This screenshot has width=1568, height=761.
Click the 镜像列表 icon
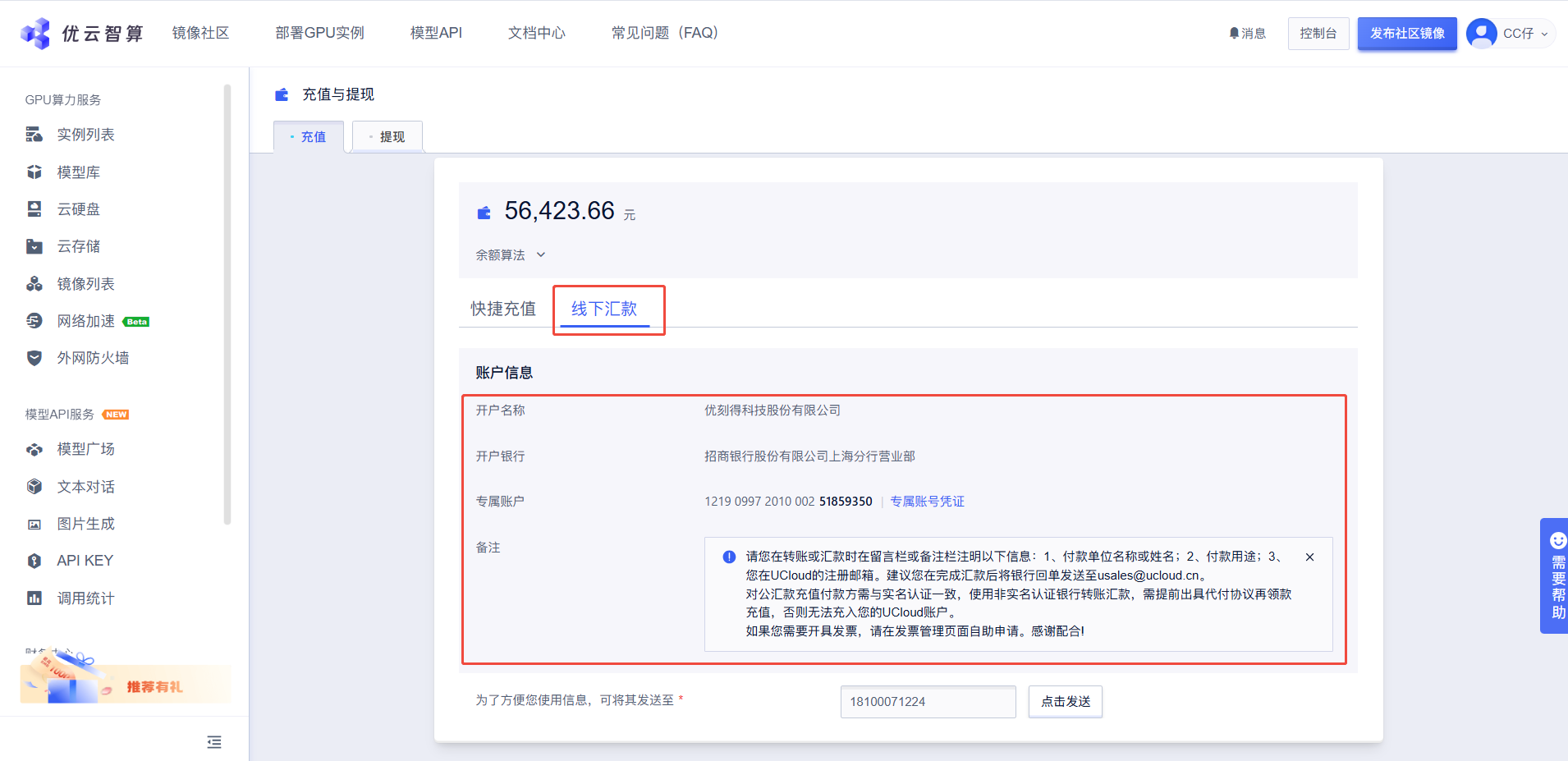click(34, 284)
